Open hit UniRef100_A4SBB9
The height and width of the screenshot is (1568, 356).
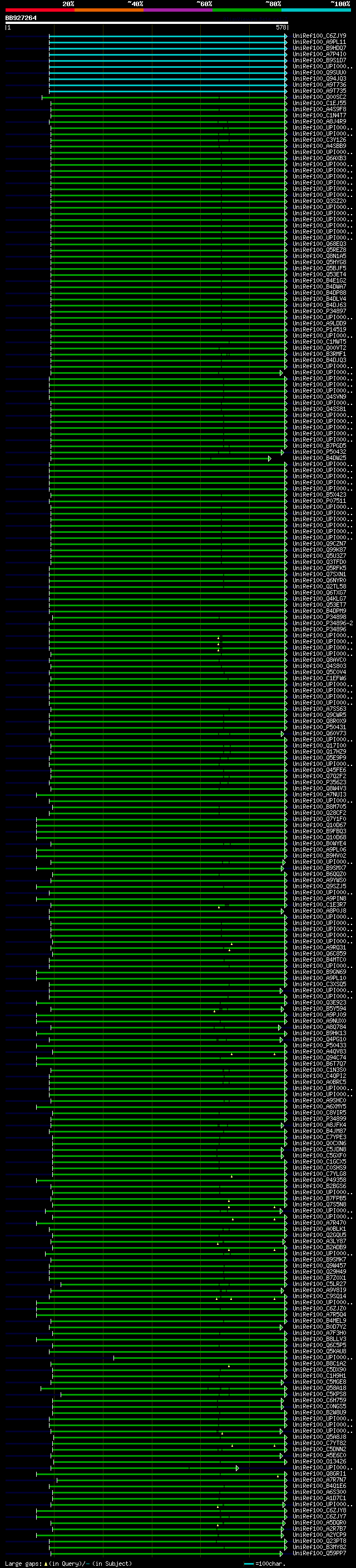pyautogui.click(x=319, y=146)
